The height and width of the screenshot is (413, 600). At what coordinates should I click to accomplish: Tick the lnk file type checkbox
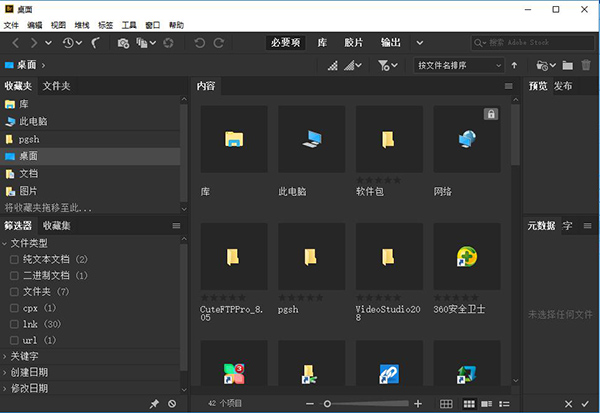point(14,324)
